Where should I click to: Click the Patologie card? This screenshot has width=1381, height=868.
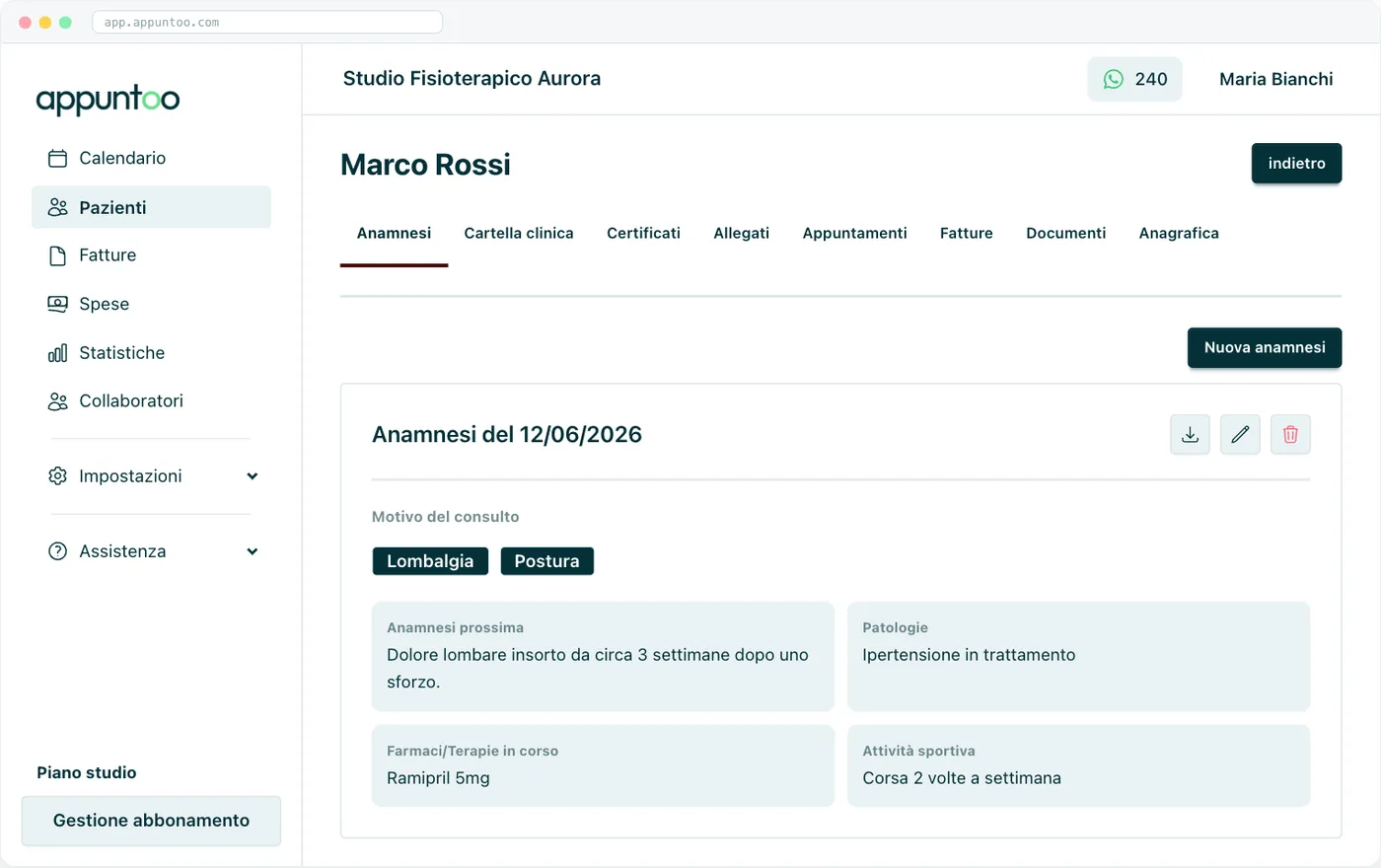(1078, 657)
